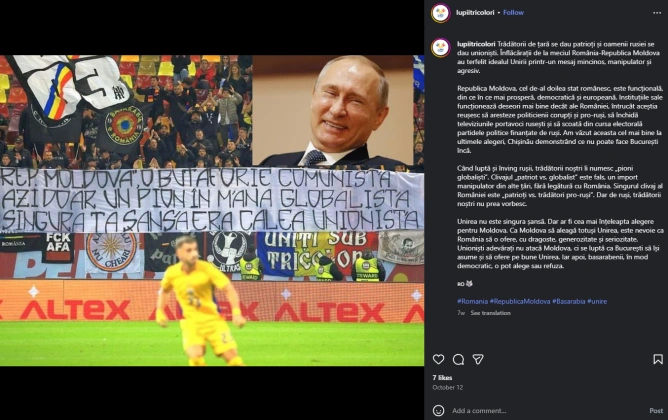This screenshot has width=668, height=420.
Task: Save the post with the bookmark icon
Action: tap(658, 360)
